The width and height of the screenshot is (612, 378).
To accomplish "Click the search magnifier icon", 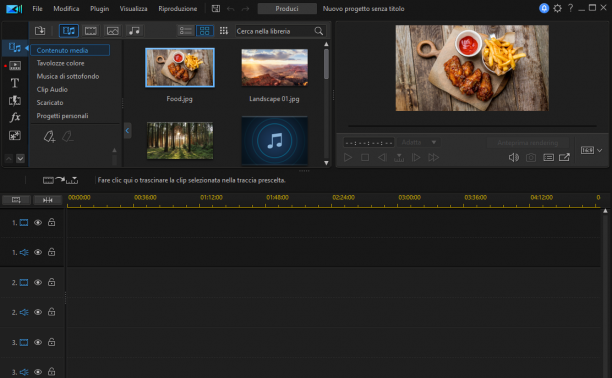I will tap(318, 31).
